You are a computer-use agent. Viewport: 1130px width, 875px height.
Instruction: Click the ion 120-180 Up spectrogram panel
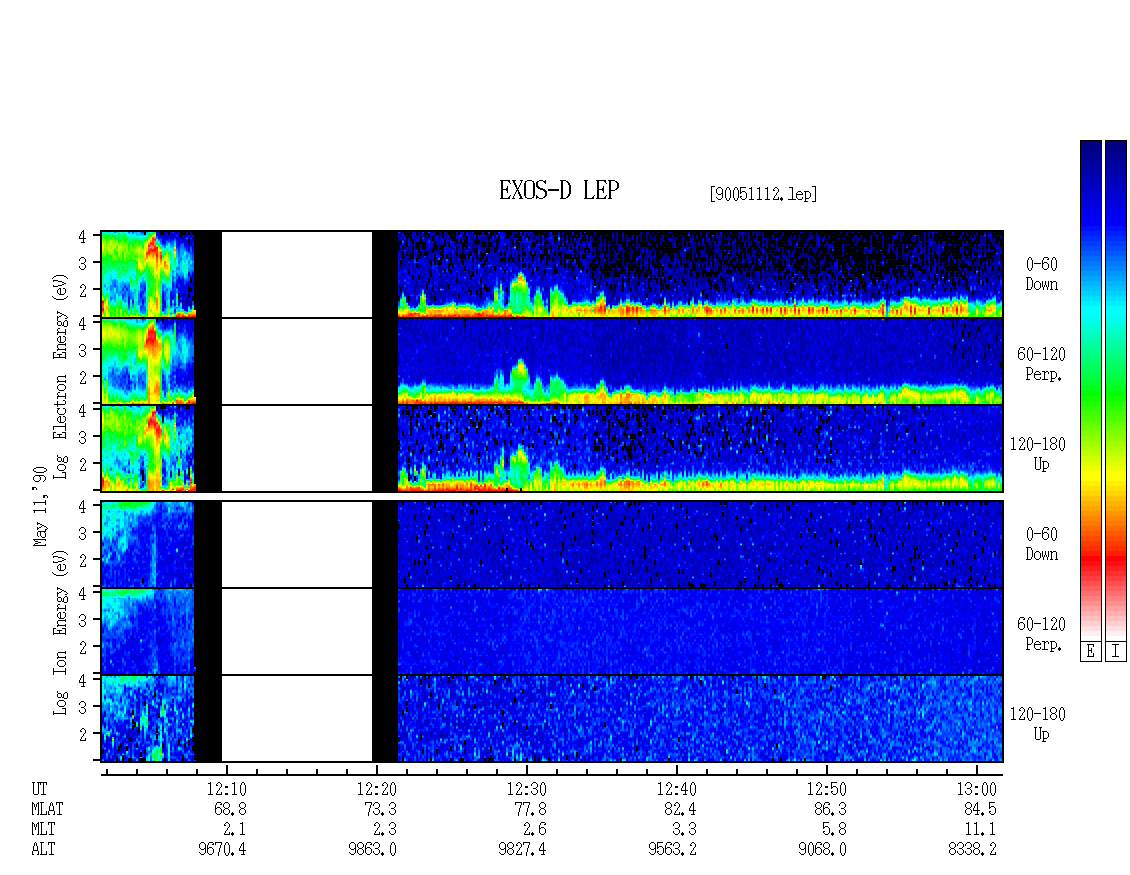coord(552,719)
